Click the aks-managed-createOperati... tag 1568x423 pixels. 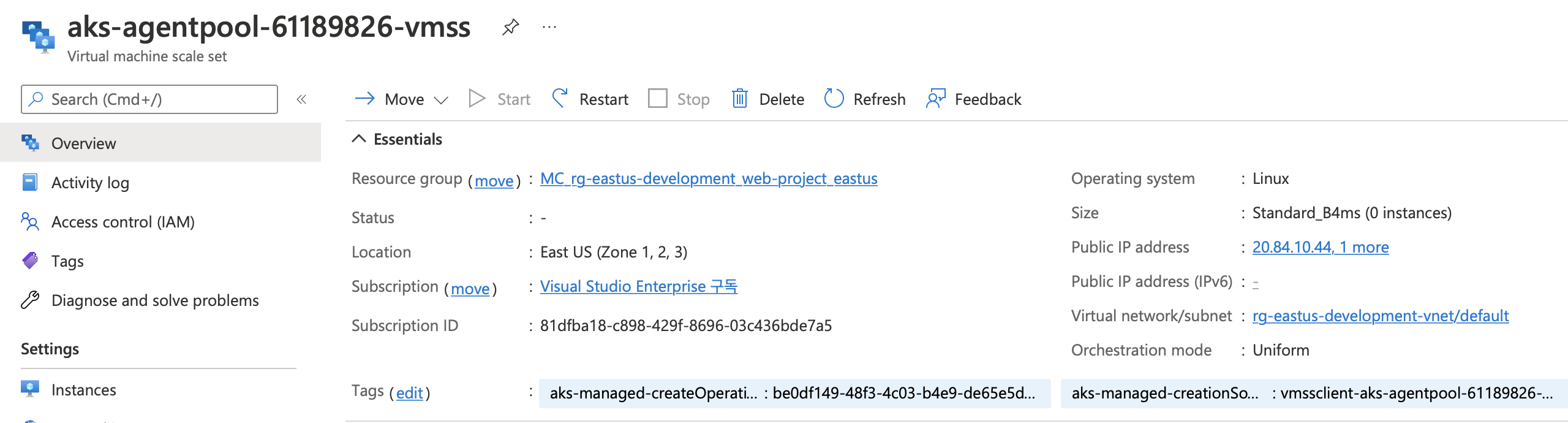(794, 393)
